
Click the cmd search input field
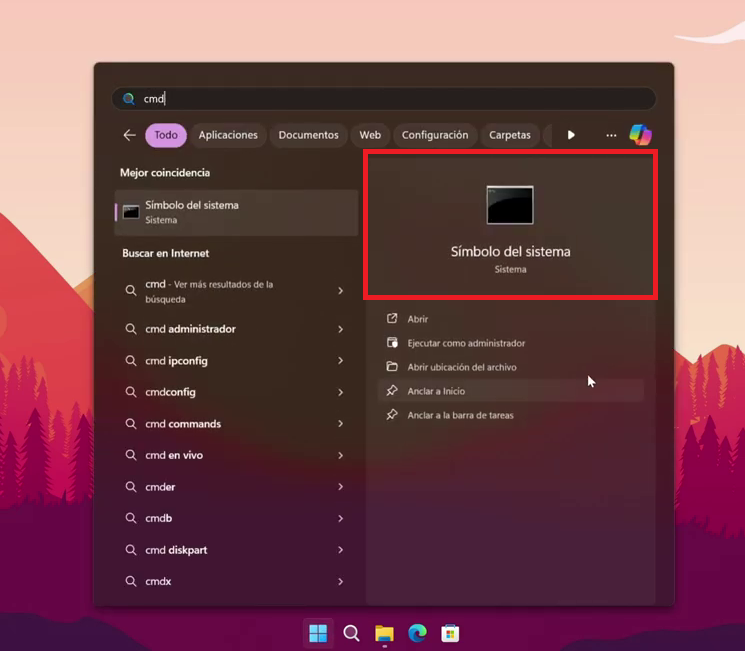[x=383, y=99]
